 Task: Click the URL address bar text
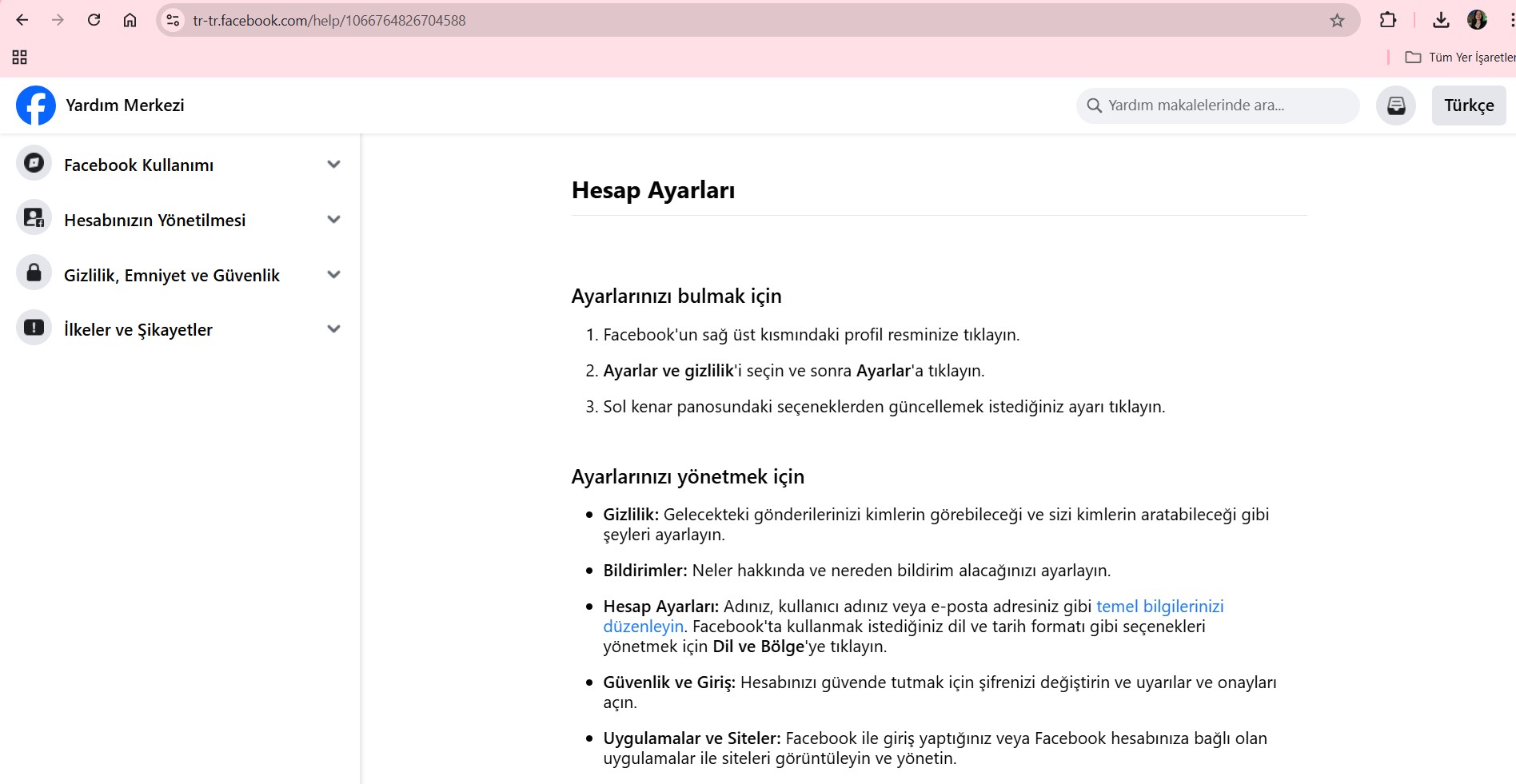click(329, 20)
